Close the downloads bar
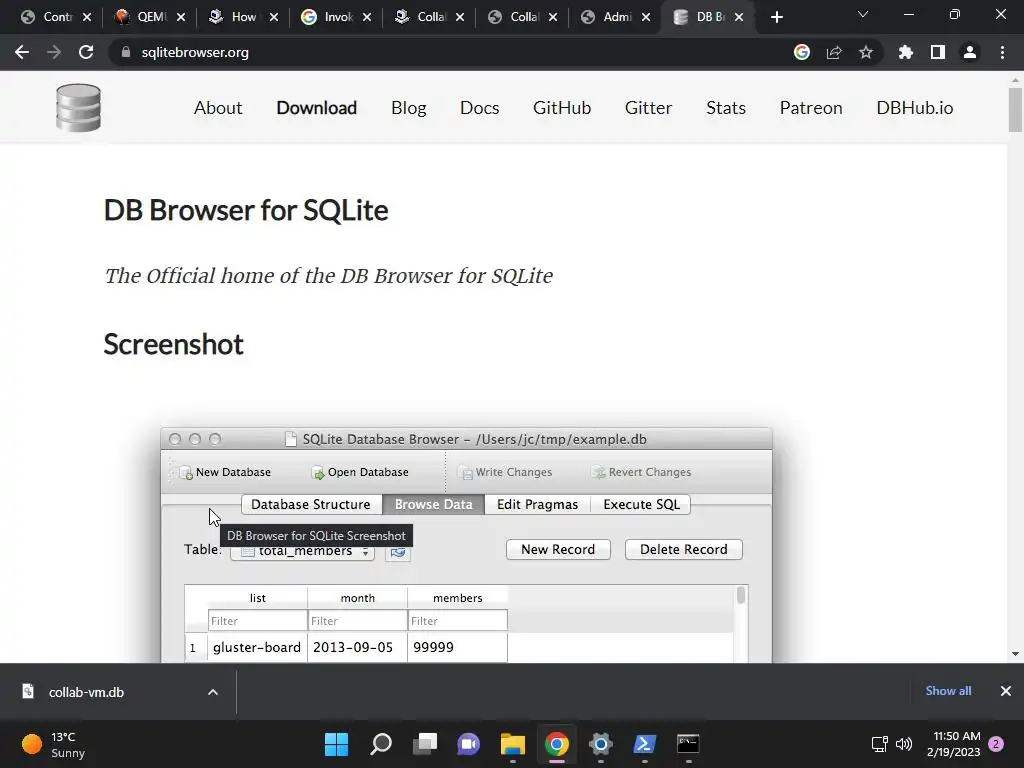Screen dimensions: 1024x768 click(1006, 691)
